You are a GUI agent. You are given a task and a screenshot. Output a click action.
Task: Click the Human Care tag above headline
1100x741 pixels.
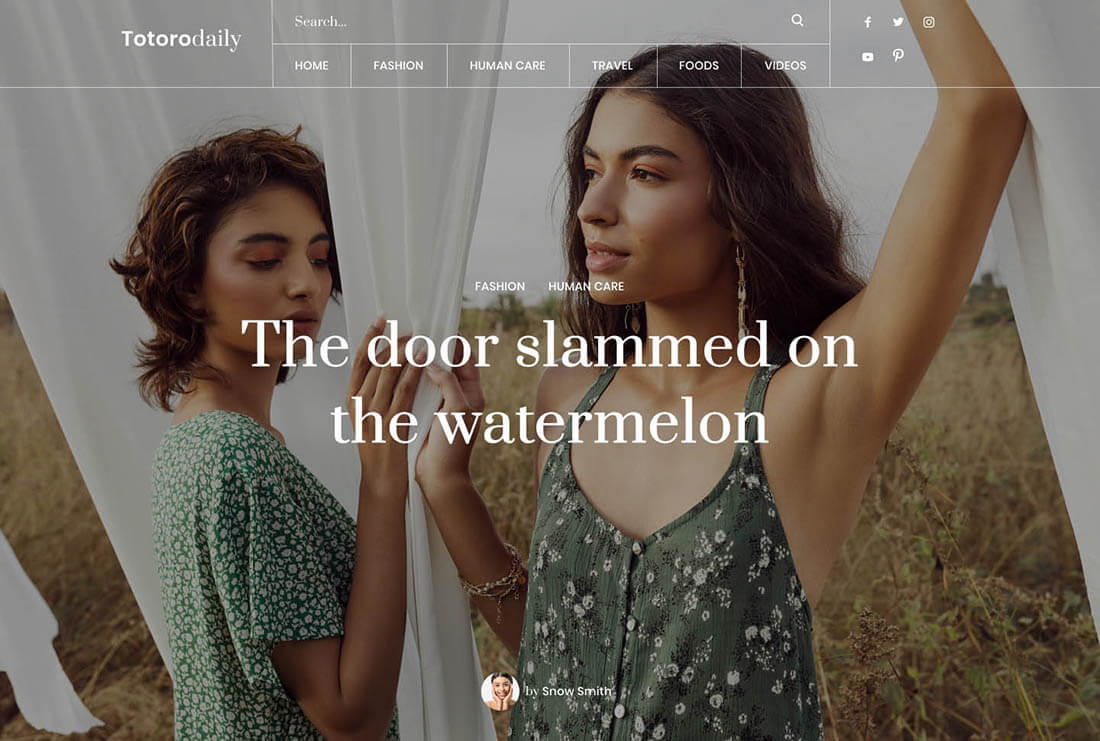pos(586,286)
